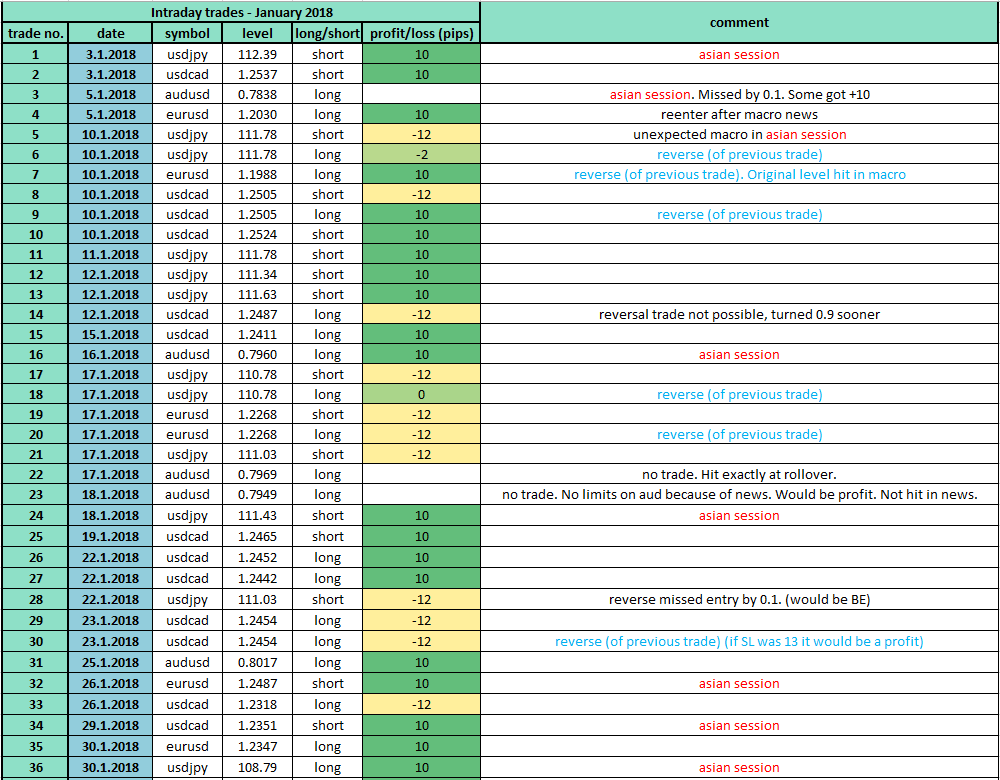Click the 'asian session' comment in trade 1 row
1000x780 pixels.
pos(739,54)
